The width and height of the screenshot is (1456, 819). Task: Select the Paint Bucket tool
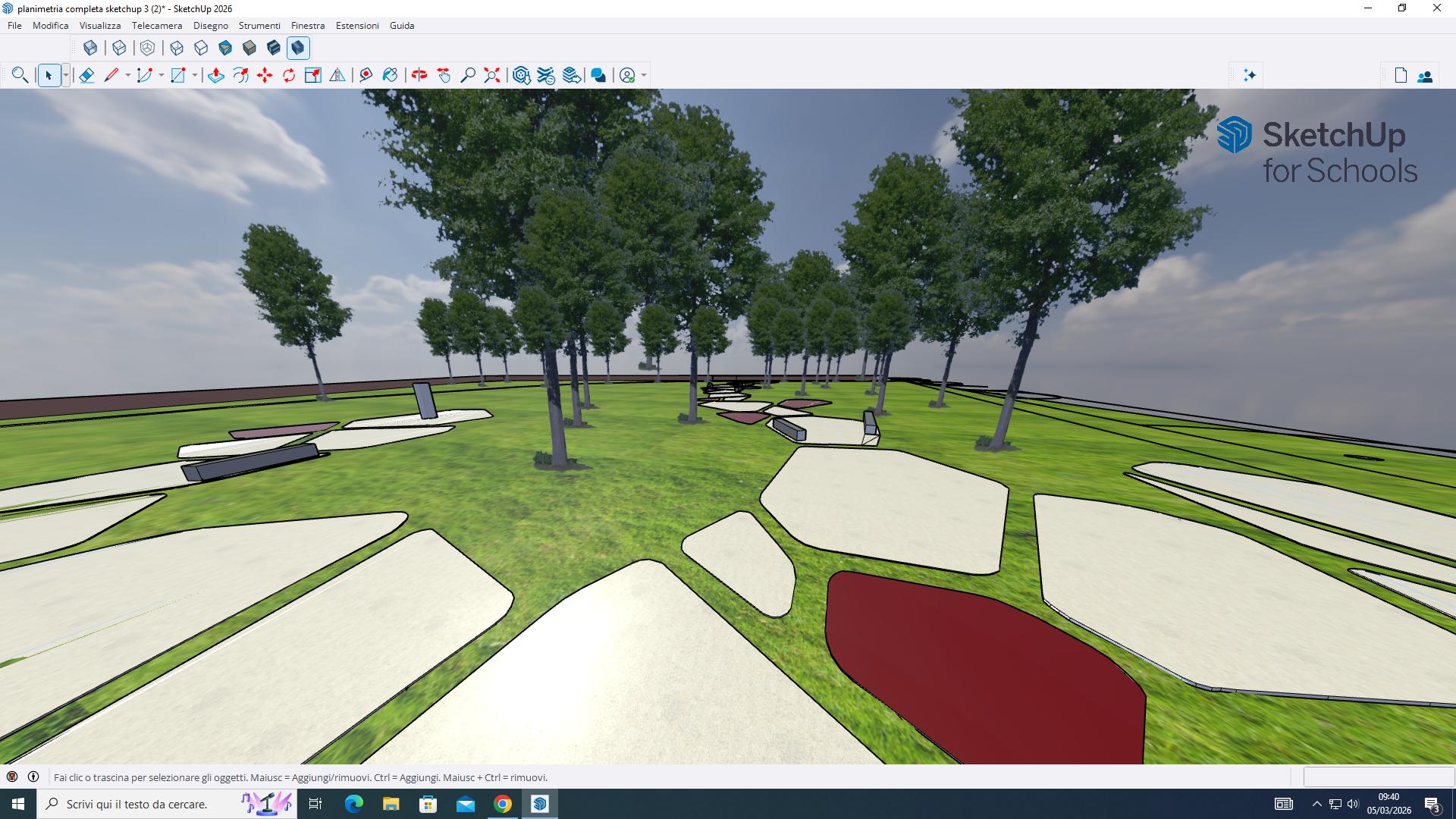click(390, 75)
